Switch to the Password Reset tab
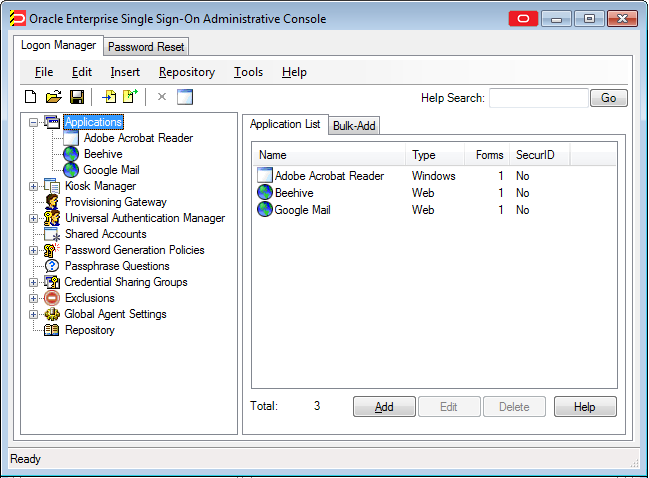This screenshot has height=478, width=649. (x=146, y=47)
